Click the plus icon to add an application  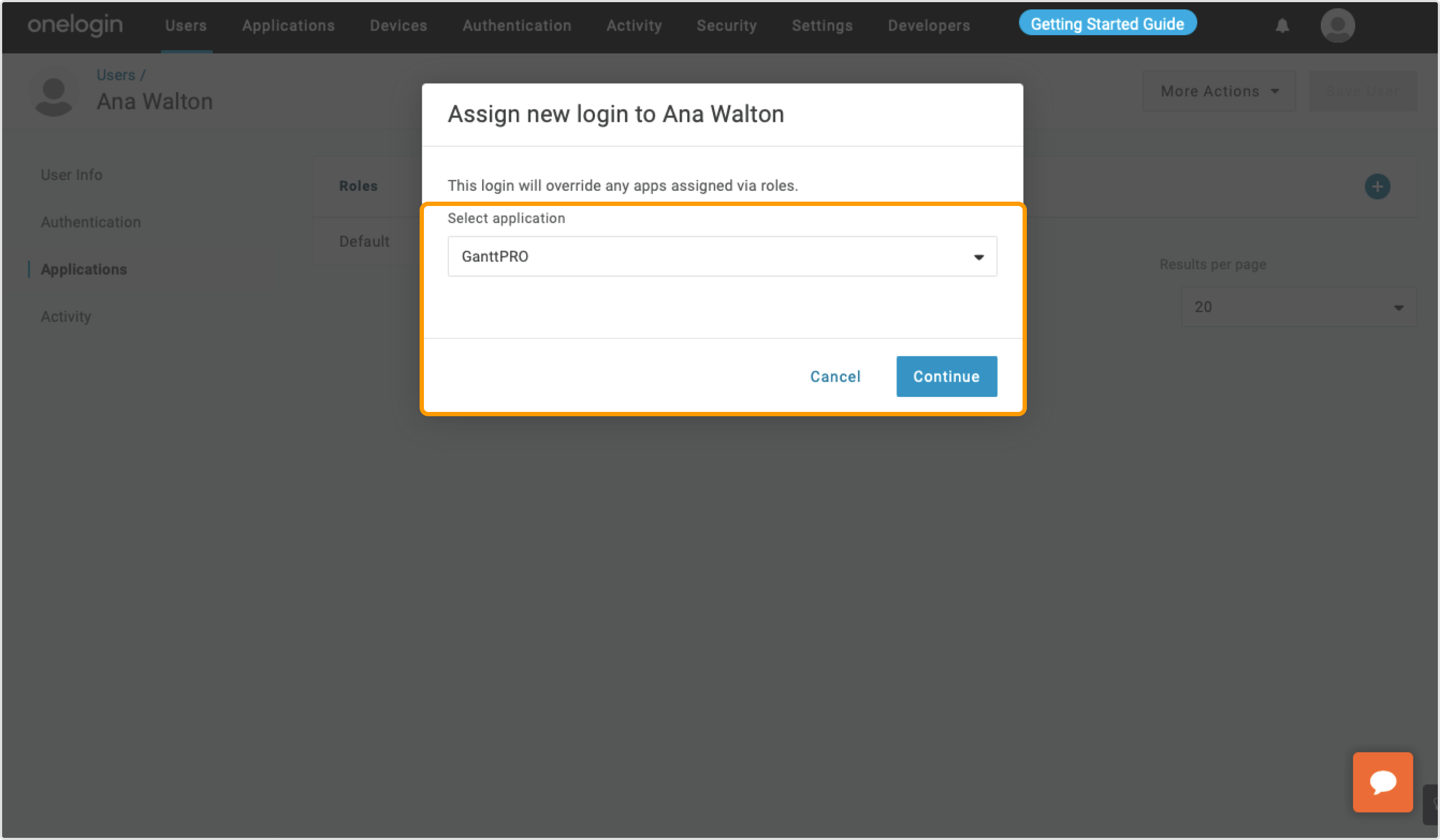tap(1377, 187)
